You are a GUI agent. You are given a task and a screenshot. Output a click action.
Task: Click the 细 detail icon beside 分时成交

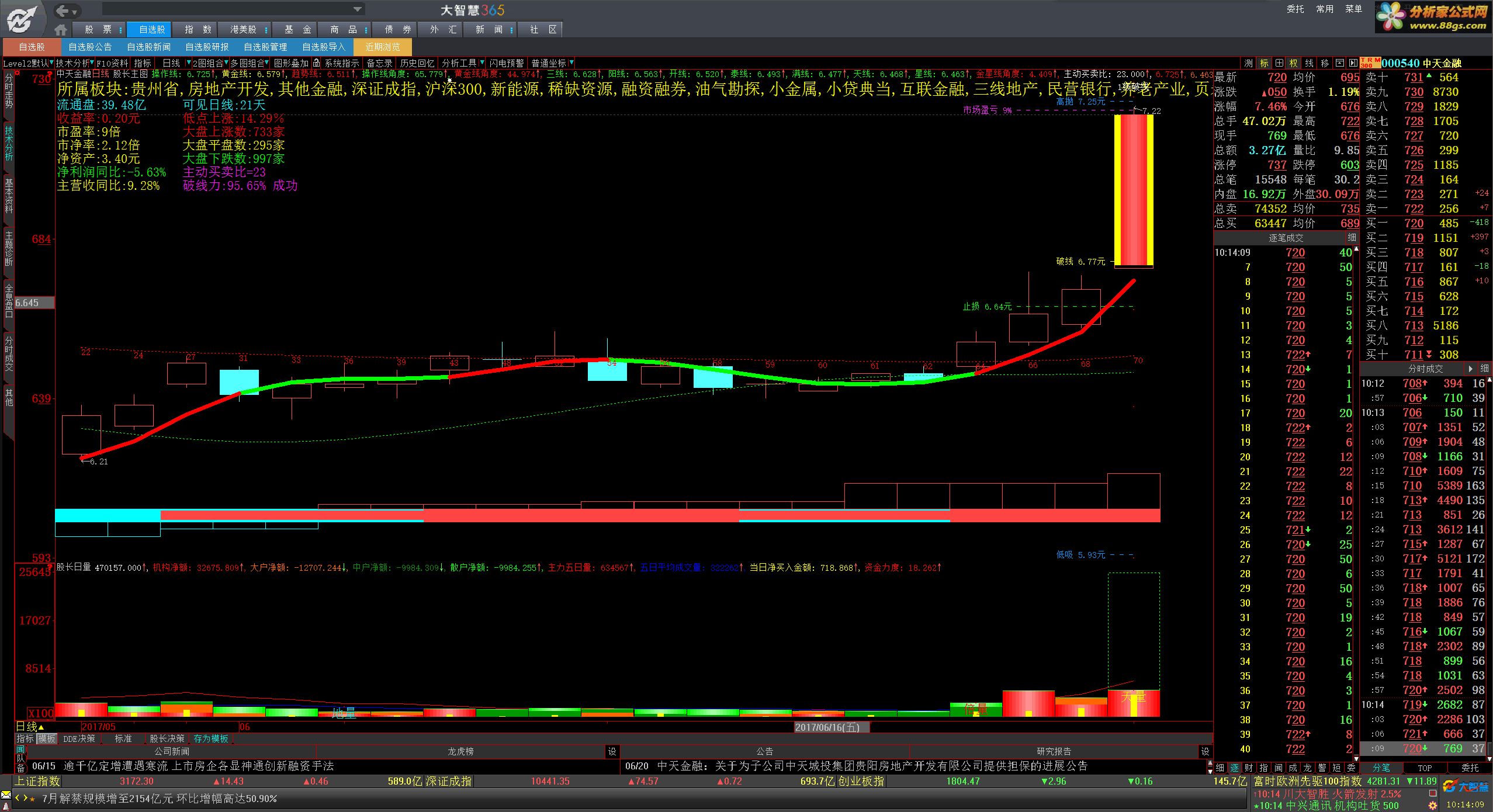(x=1484, y=369)
